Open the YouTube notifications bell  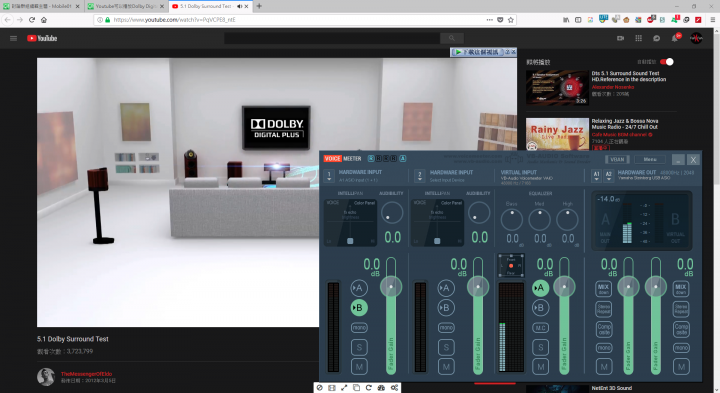(675, 39)
